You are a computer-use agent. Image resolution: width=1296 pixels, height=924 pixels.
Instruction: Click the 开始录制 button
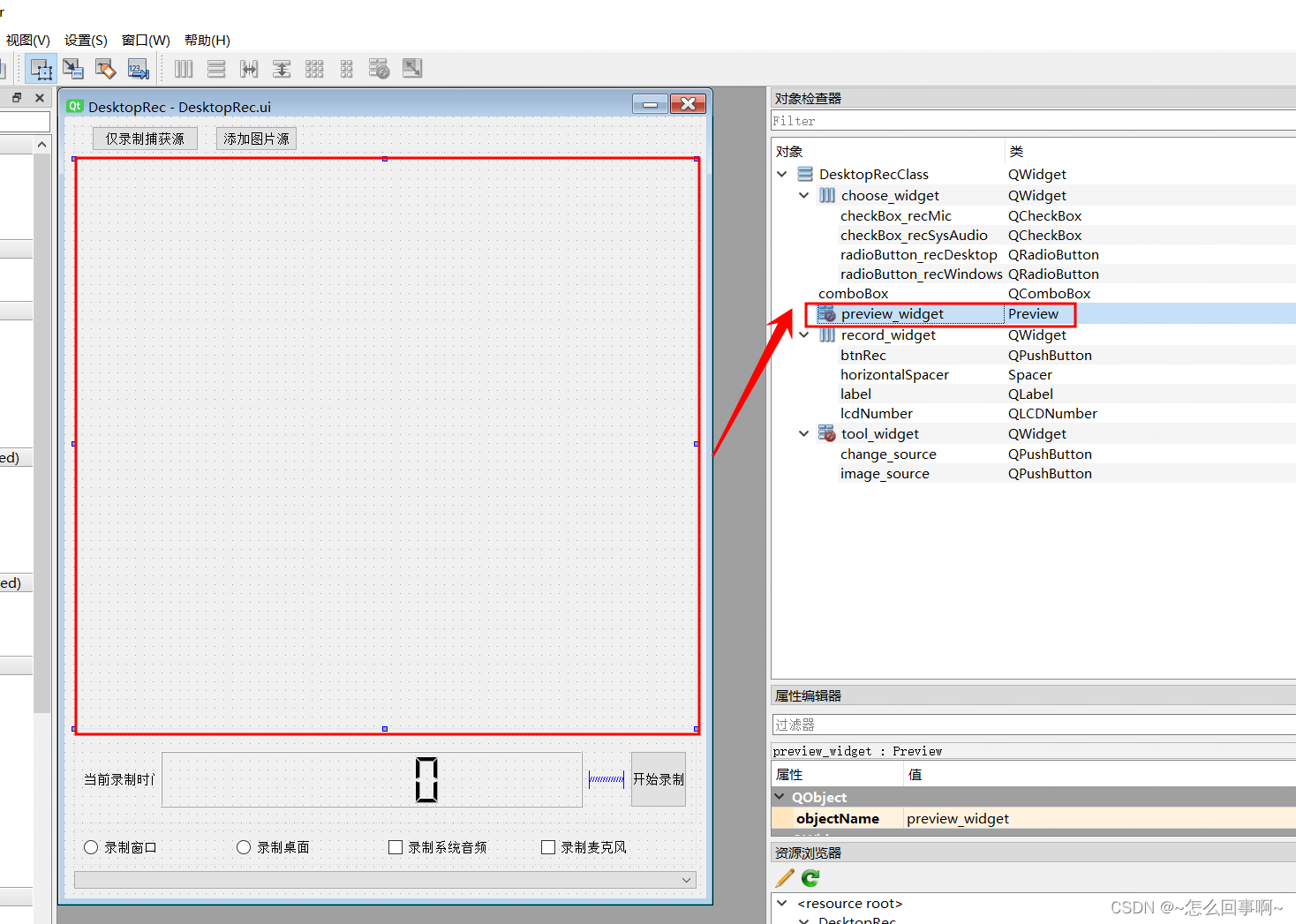659,779
